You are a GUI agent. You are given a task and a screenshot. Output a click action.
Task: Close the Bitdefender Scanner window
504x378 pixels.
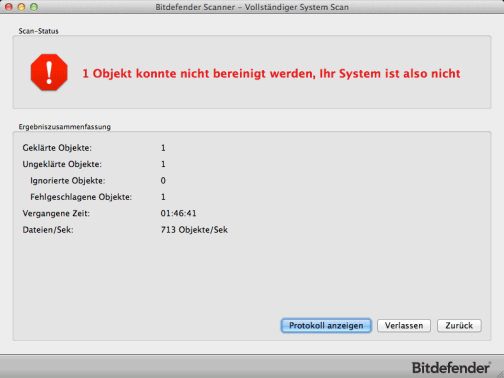[x=9, y=7]
